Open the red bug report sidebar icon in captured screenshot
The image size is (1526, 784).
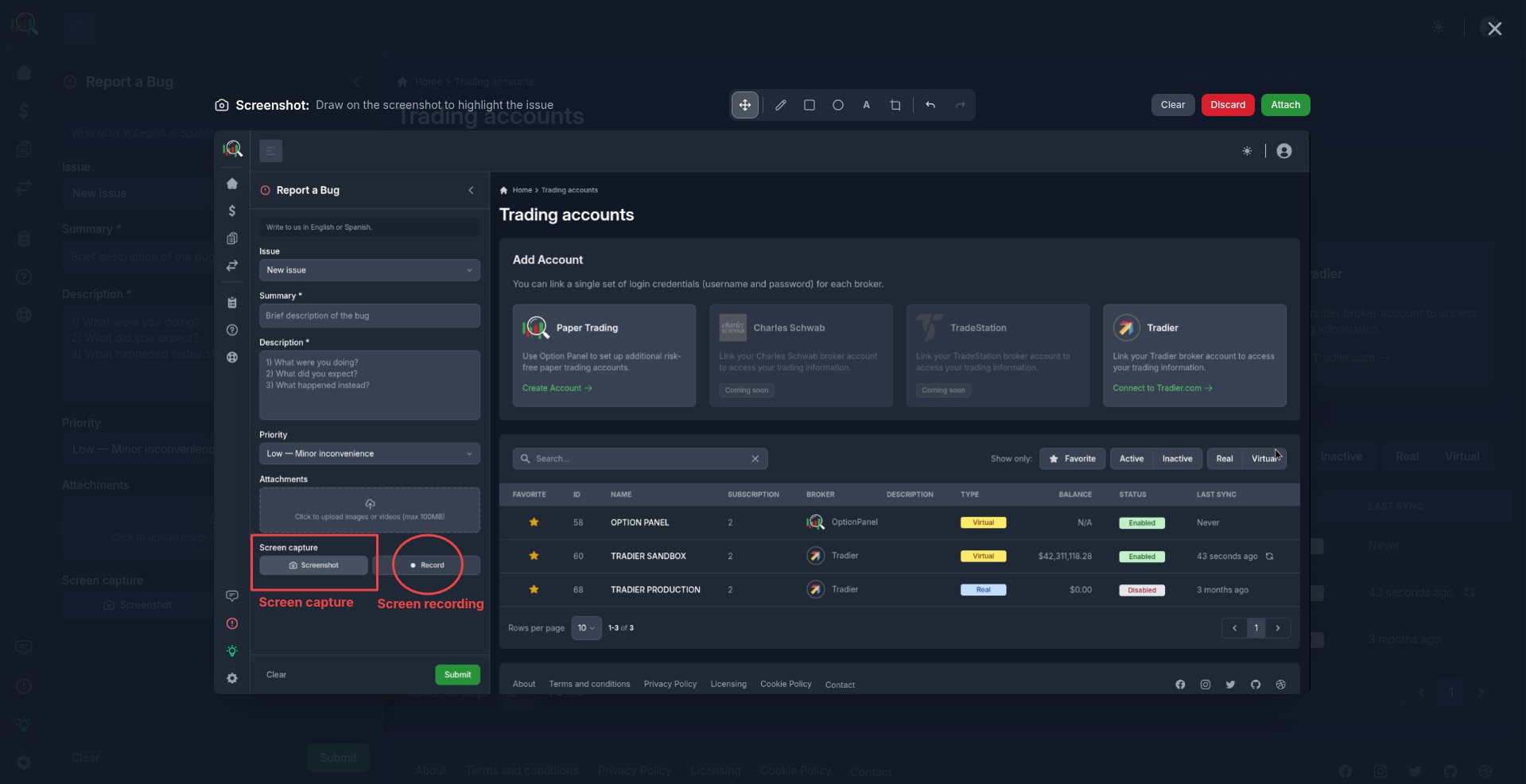click(x=232, y=623)
